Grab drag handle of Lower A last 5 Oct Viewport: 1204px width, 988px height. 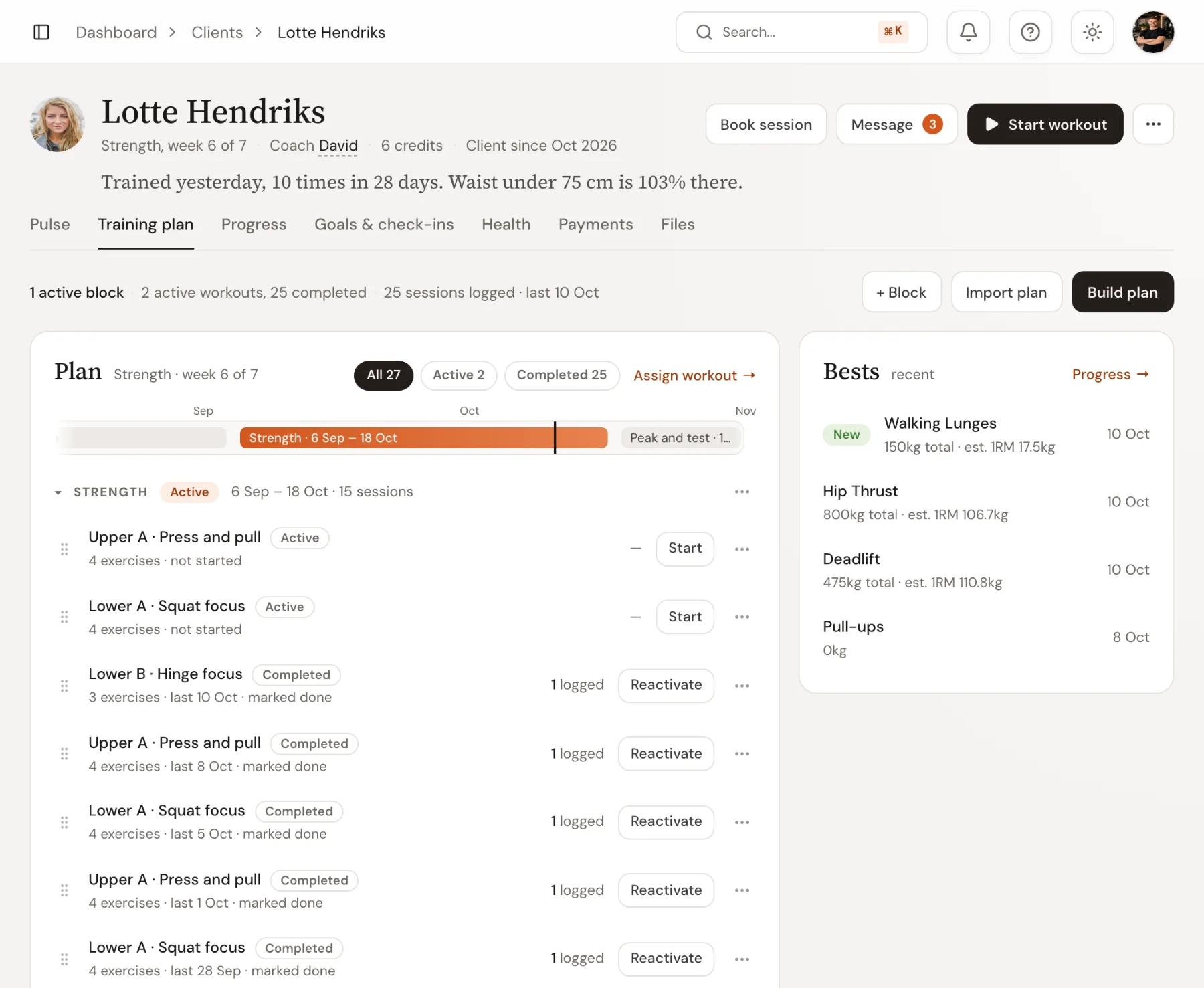[x=64, y=822]
